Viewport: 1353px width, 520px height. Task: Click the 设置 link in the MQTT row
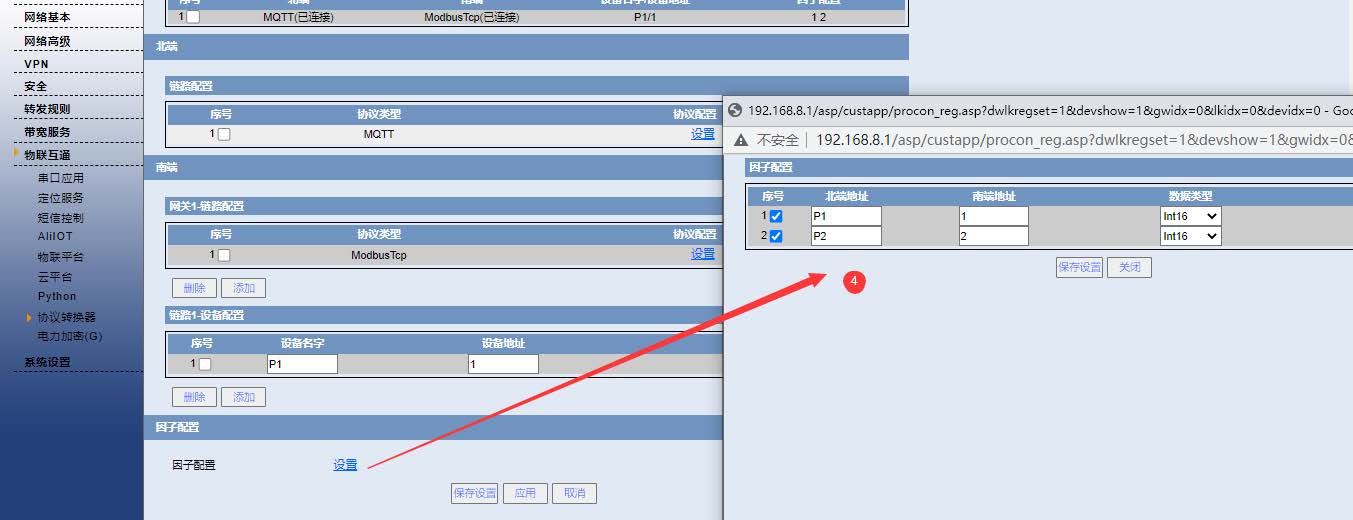pyautogui.click(x=703, y=134)
